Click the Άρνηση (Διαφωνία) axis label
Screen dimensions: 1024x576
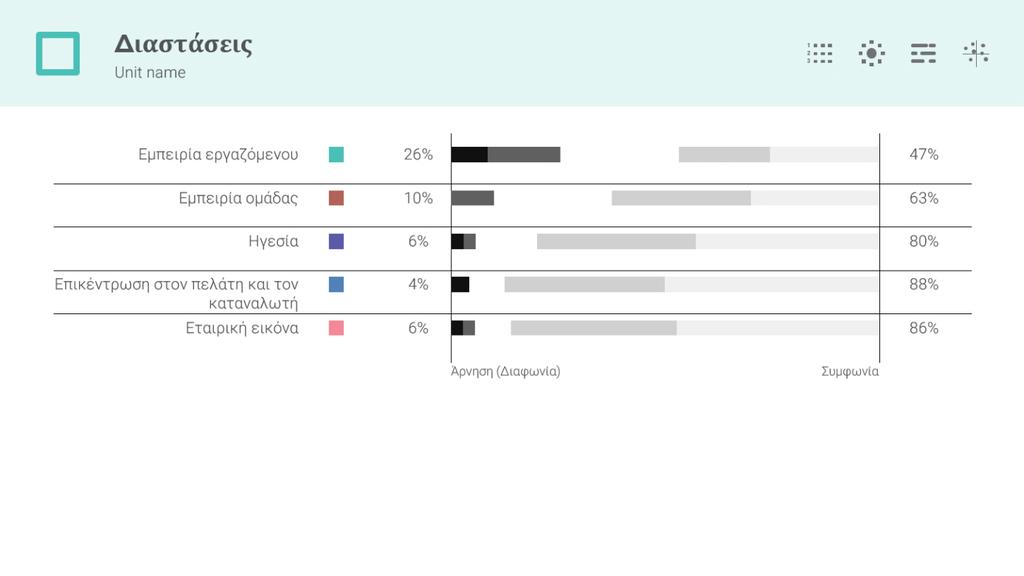click(x=505, y=371)
